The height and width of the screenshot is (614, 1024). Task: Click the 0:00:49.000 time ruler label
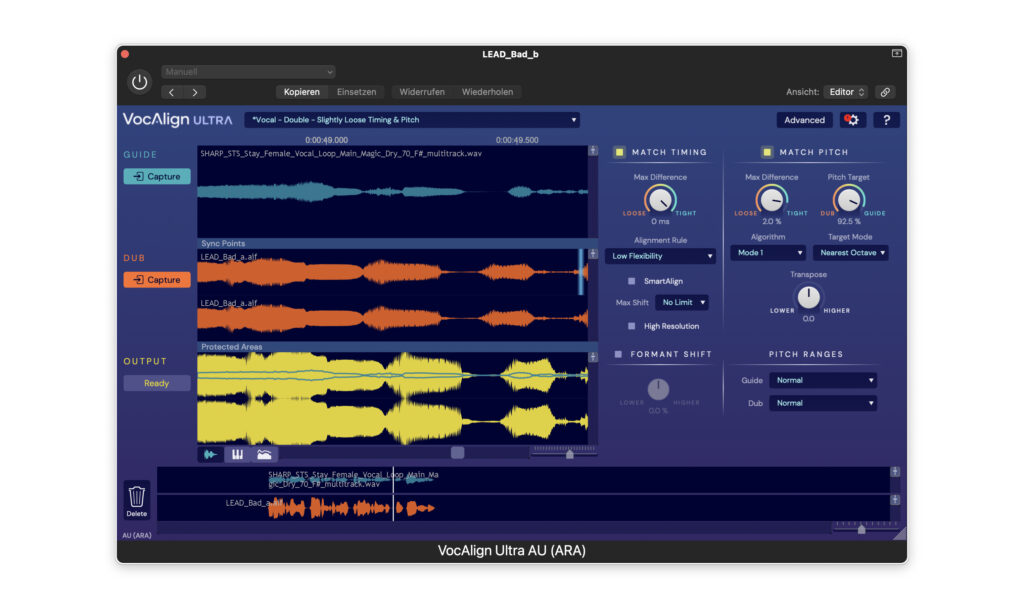(327, 140)
